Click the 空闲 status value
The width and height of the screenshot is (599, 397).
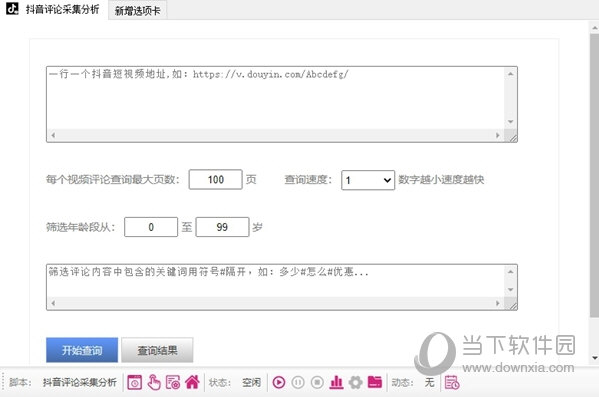click(251, 382)
